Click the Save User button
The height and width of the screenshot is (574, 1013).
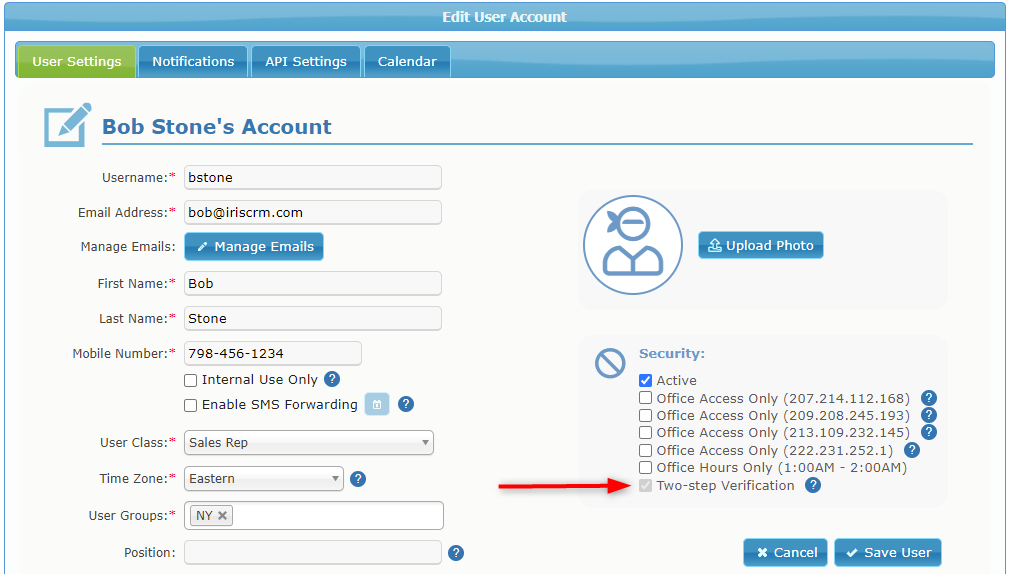[888, 553]
